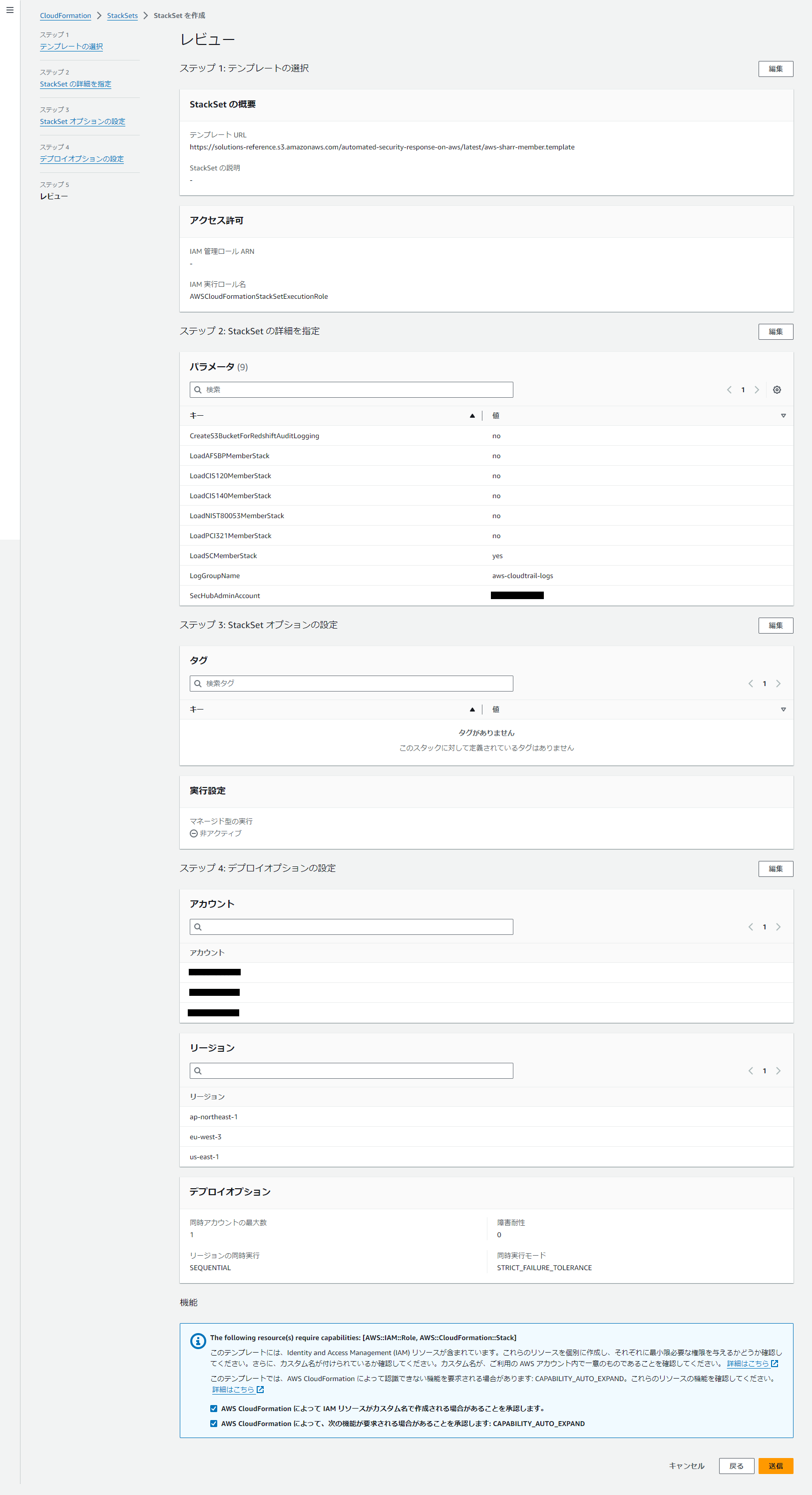Go to step 1 テンプレートの選択
This screenshot has height=1495, width=812.
[71, 46]
